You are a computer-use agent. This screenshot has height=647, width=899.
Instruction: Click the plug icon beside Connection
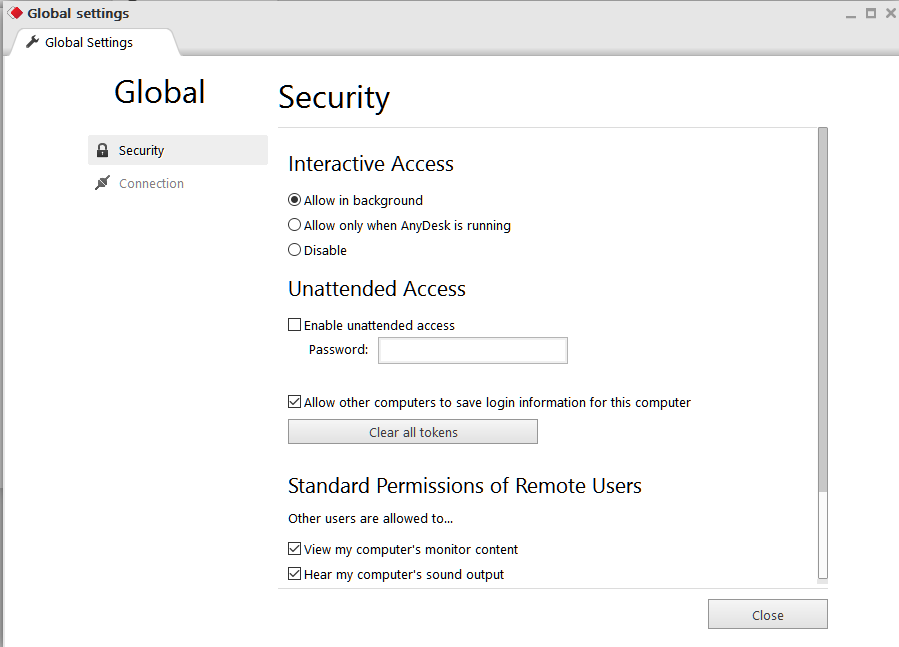102,183
